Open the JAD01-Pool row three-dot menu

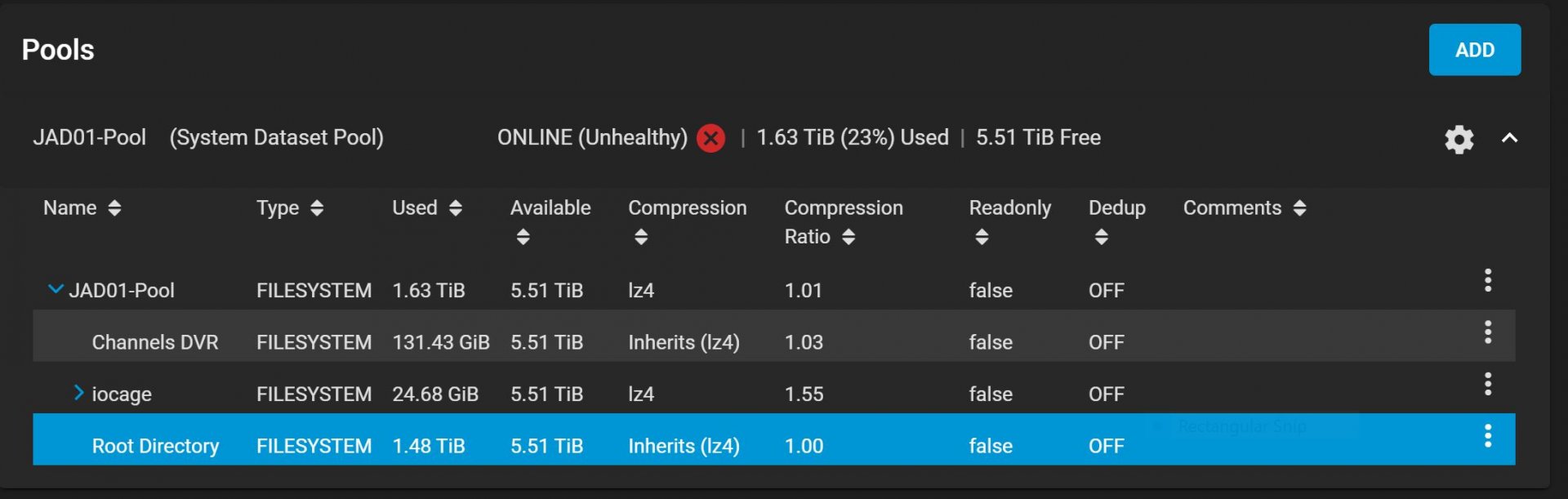pyautogui.click(x=1487, y=280)
